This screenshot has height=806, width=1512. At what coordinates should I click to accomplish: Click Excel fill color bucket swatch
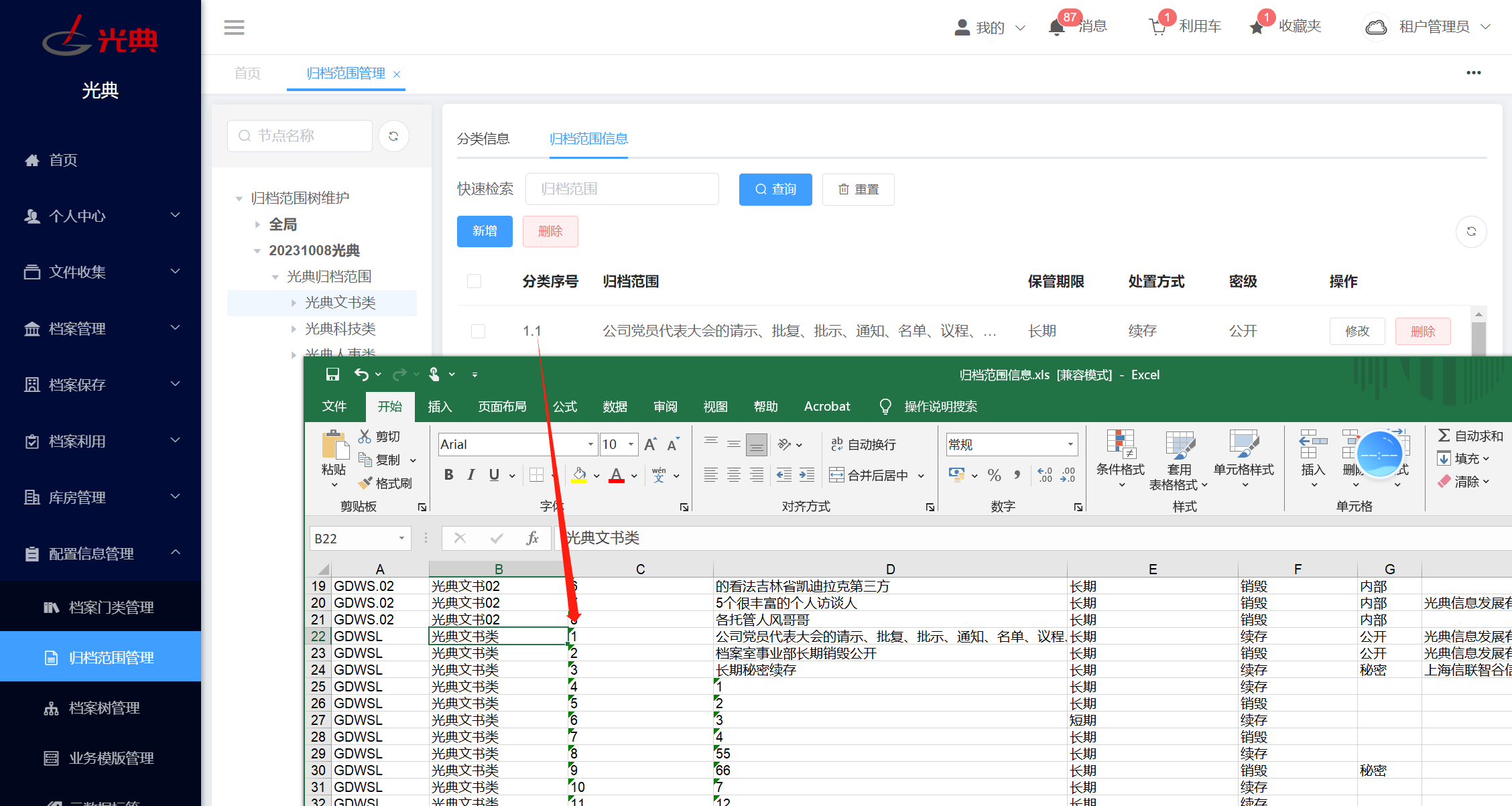(579, 475)
